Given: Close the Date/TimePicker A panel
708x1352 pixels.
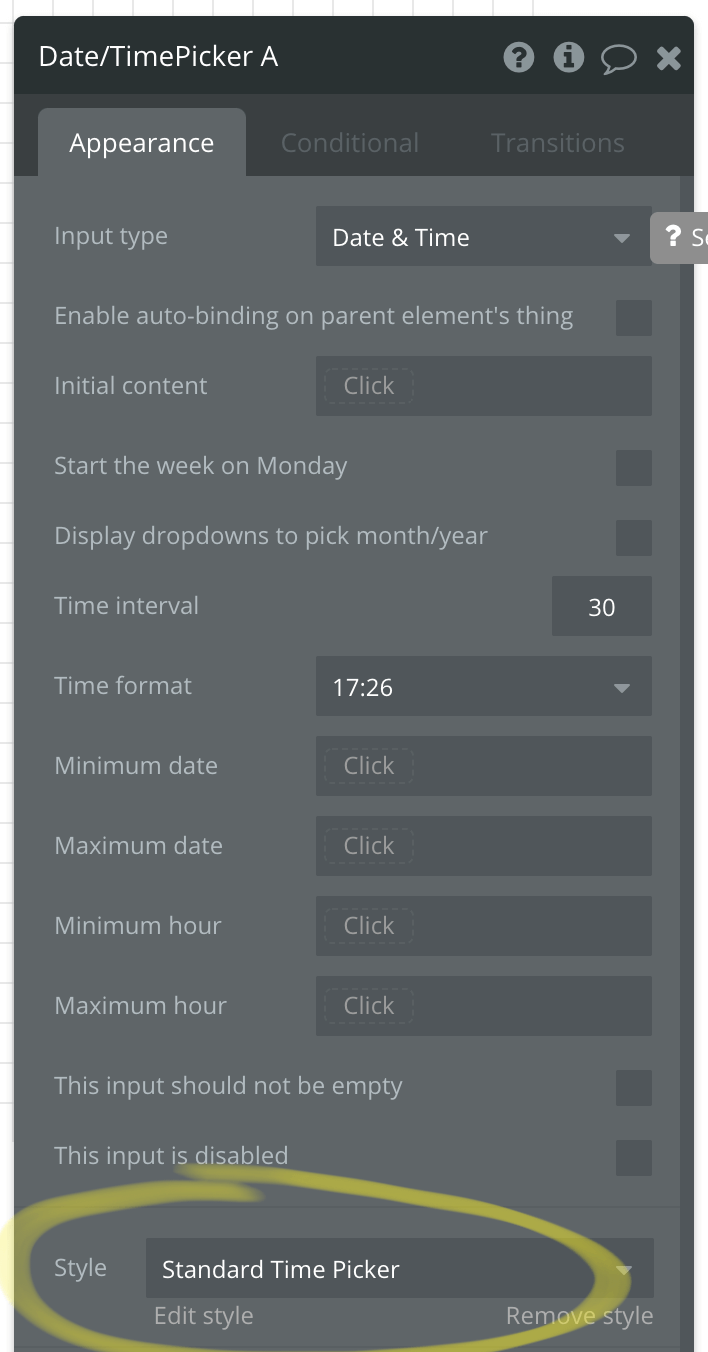Looking at the screenshot, I should click(668, 59).
